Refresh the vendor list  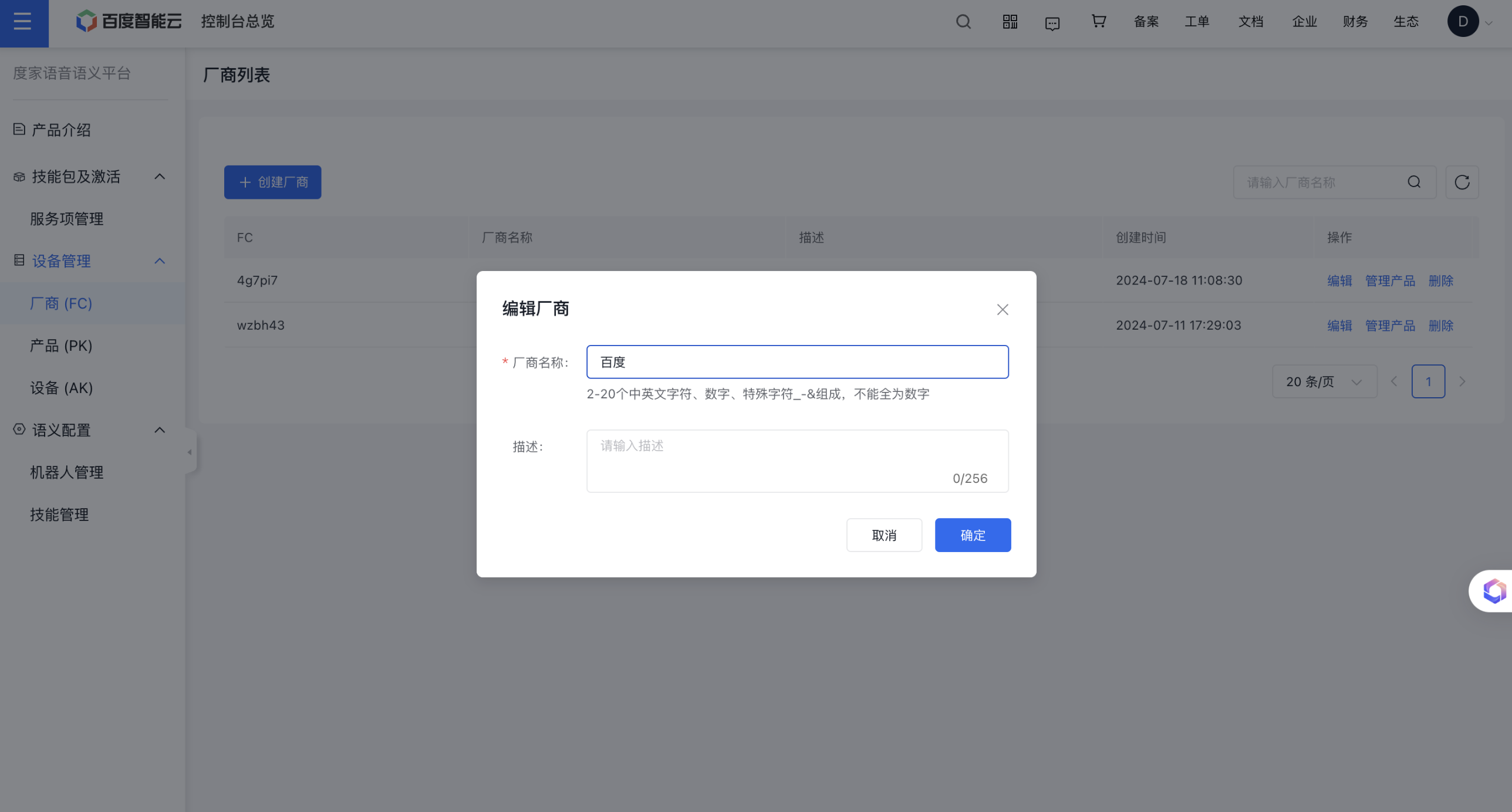[1462, 182]
